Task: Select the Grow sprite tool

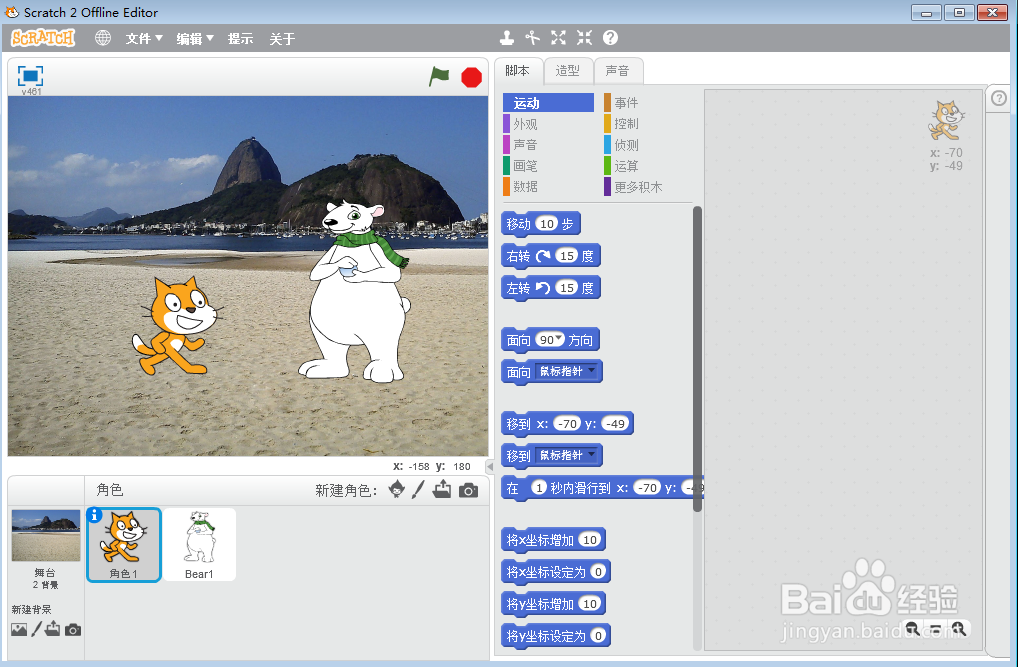Action: pyautogui.click(x=558, y=38)
